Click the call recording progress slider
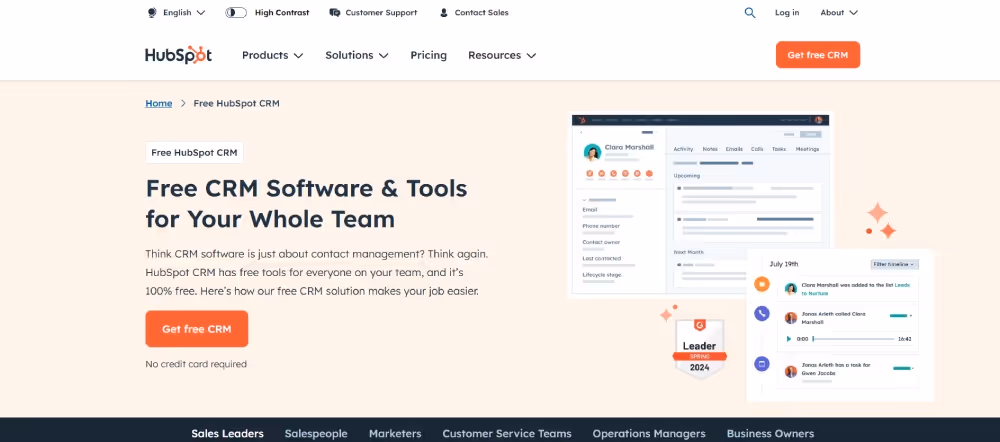 coord(853,339)
